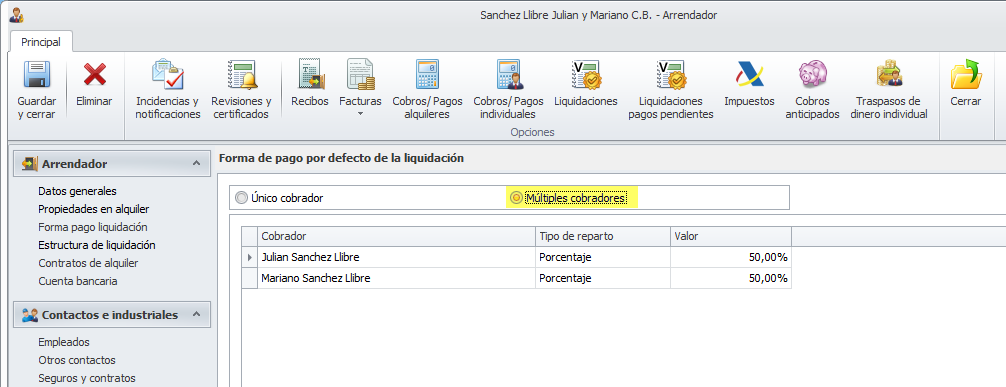Open Seguros y contratos
The height and width of the screenshot is (387, 1006).
[x=87, y=378]
